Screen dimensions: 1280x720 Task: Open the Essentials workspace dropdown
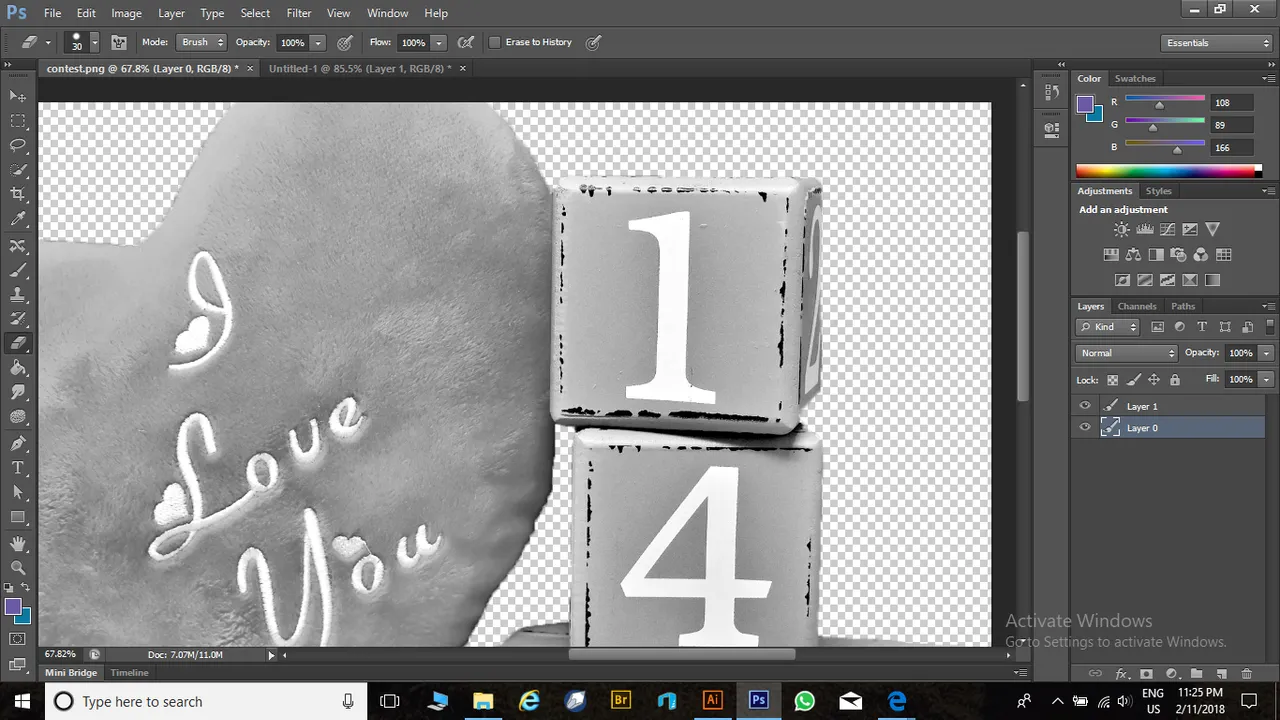tap(1217, 43)
